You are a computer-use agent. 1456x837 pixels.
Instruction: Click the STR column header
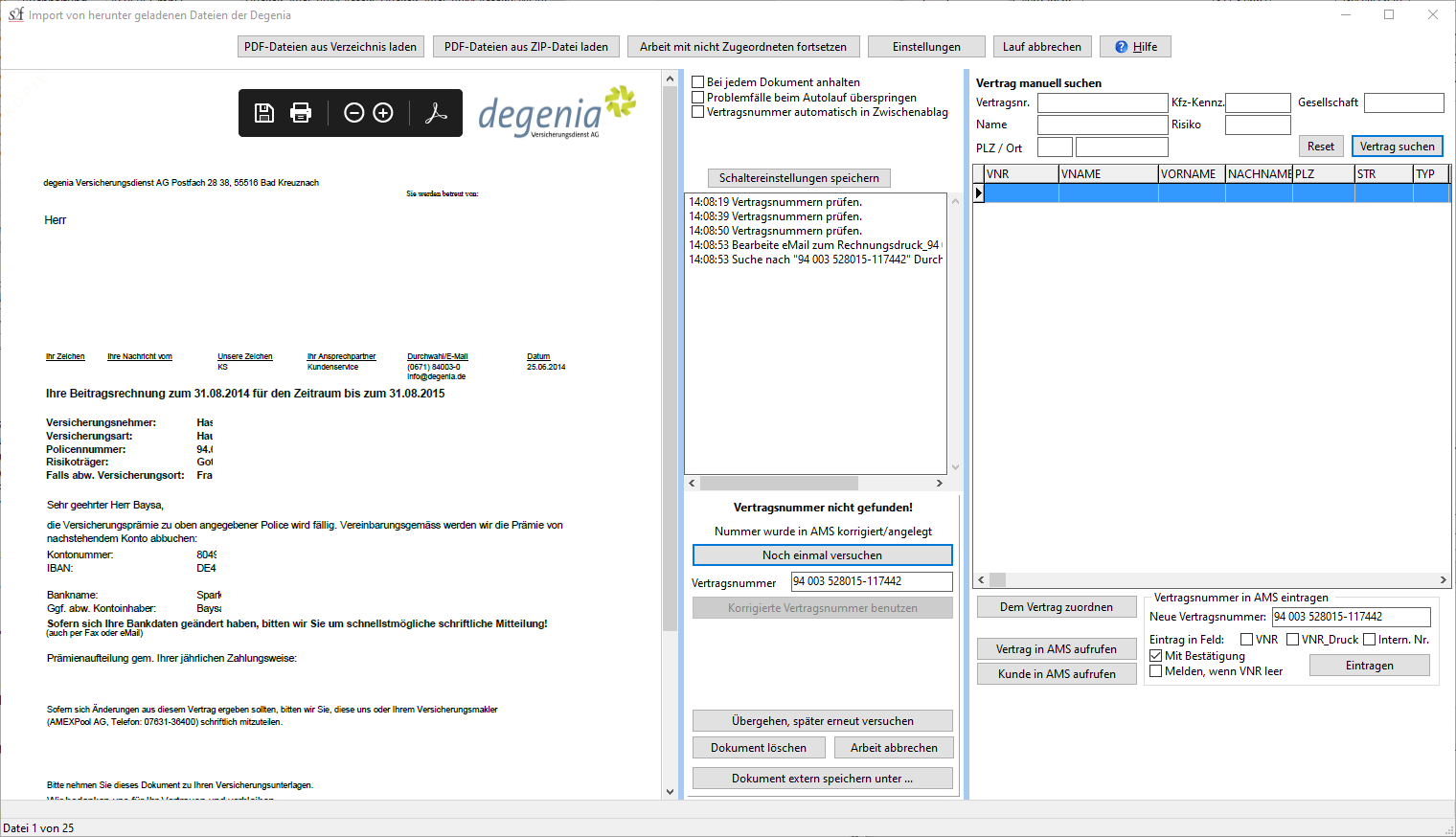(1384, 174)
